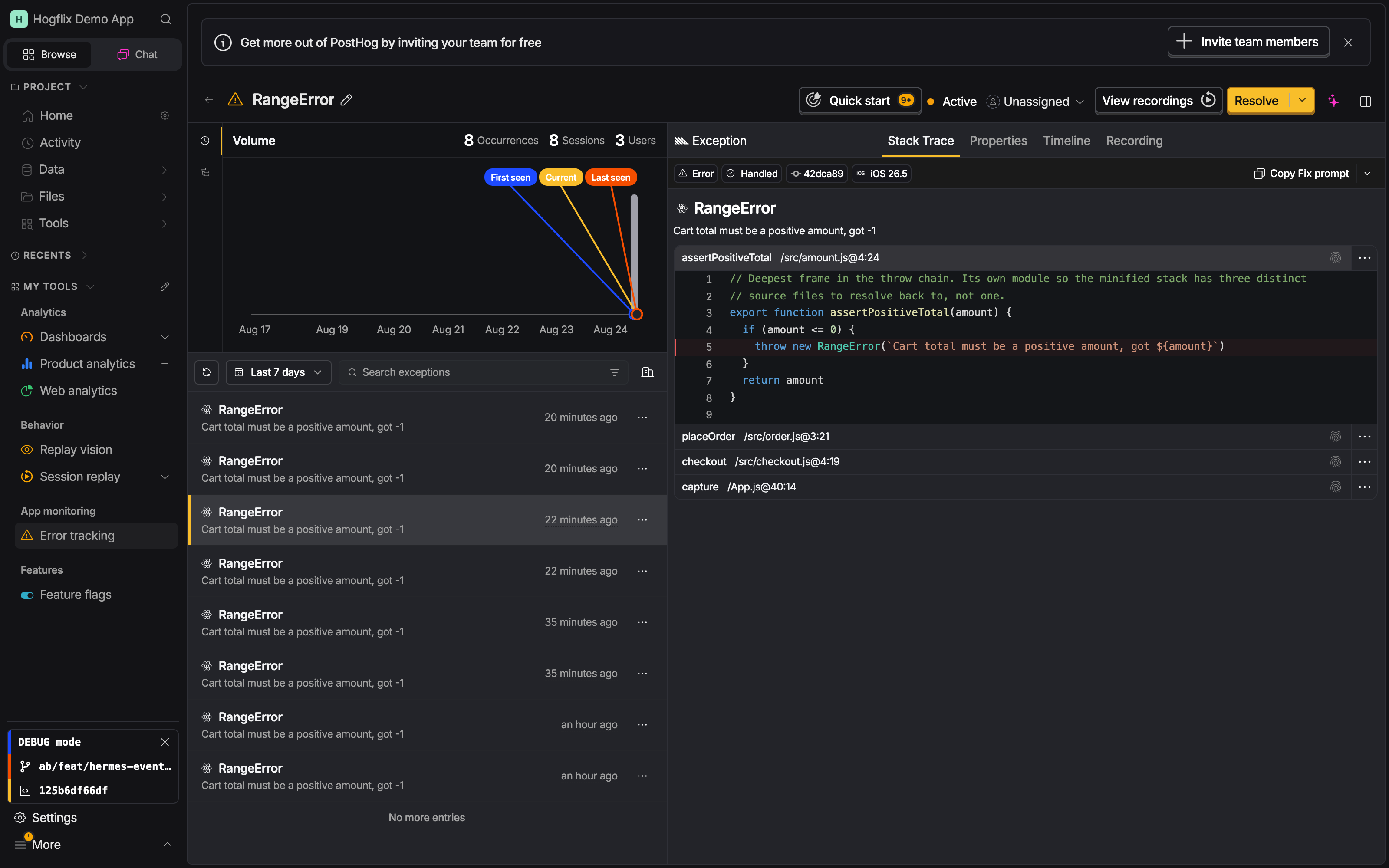1389x868 pixels.
Task: Open more options for assertPositiveTotal frame
Action: click(x=1364, y=258)
